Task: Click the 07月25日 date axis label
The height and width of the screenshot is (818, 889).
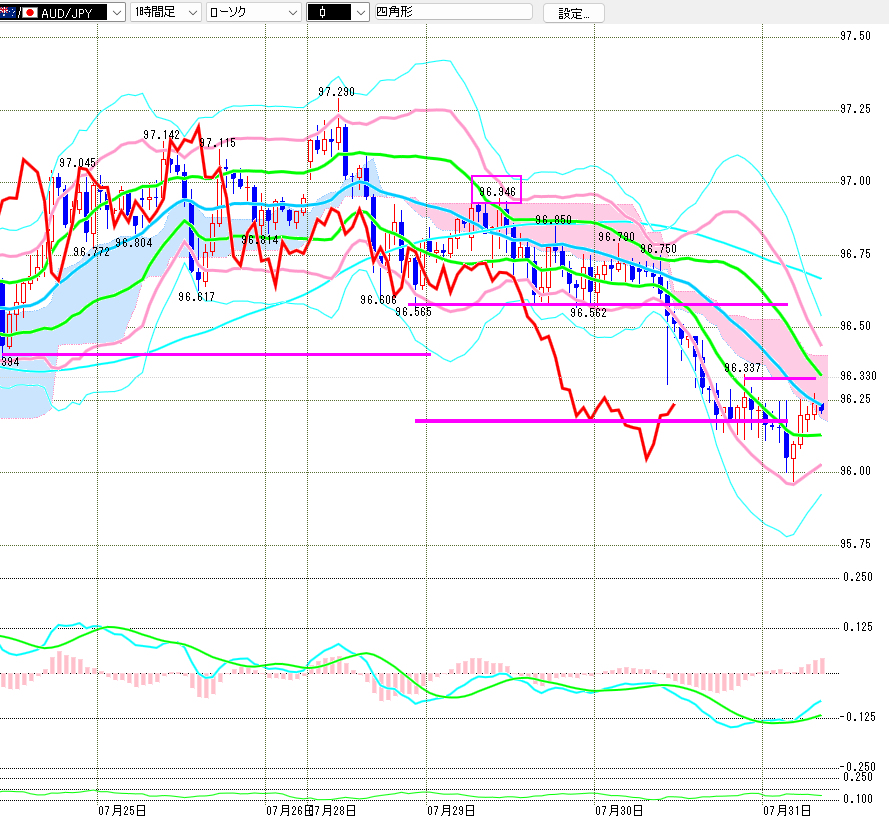Action: pyautogui.click(x=122, y=811)
